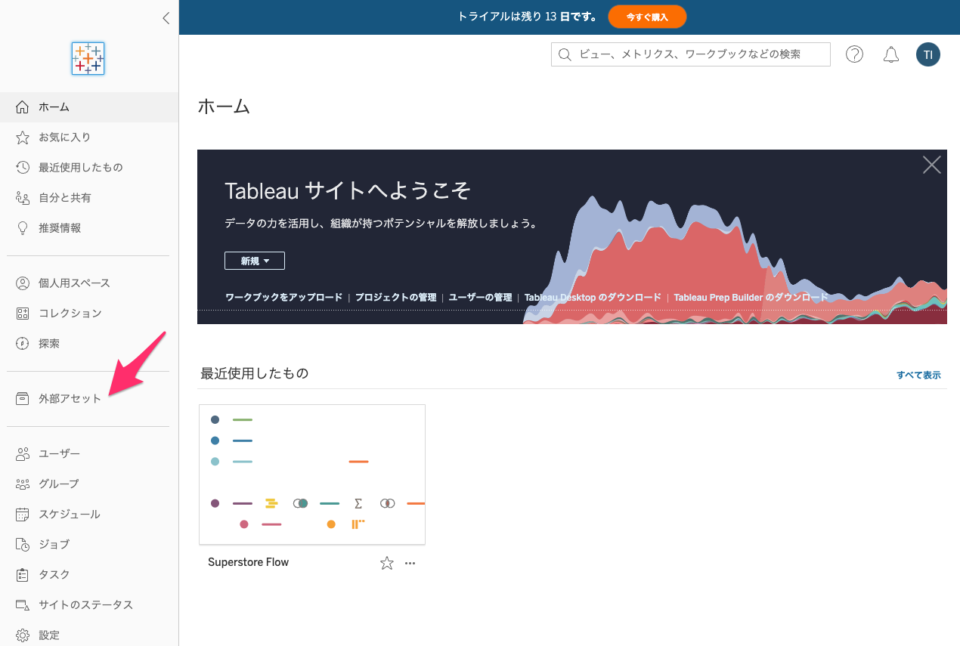960x646 pixels.
Task: Click the shared people icon beside 自分と共有
Action: click(22, 198)
